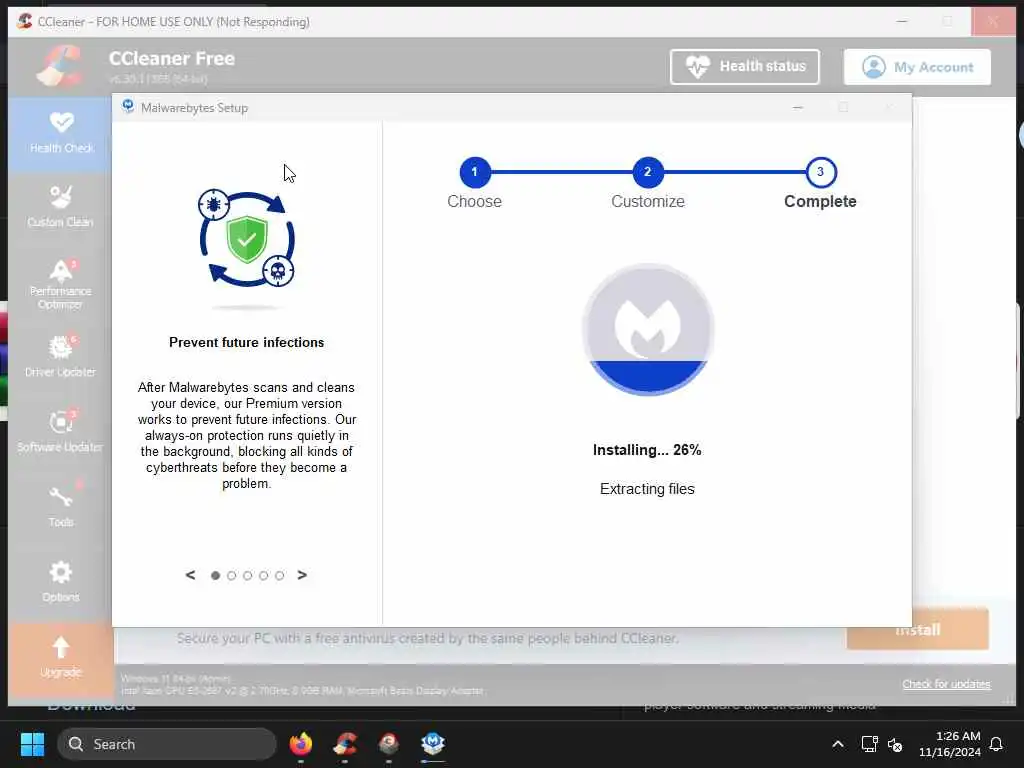Click the taskbar Search box

pyautogui.click(x=167, y=744)
